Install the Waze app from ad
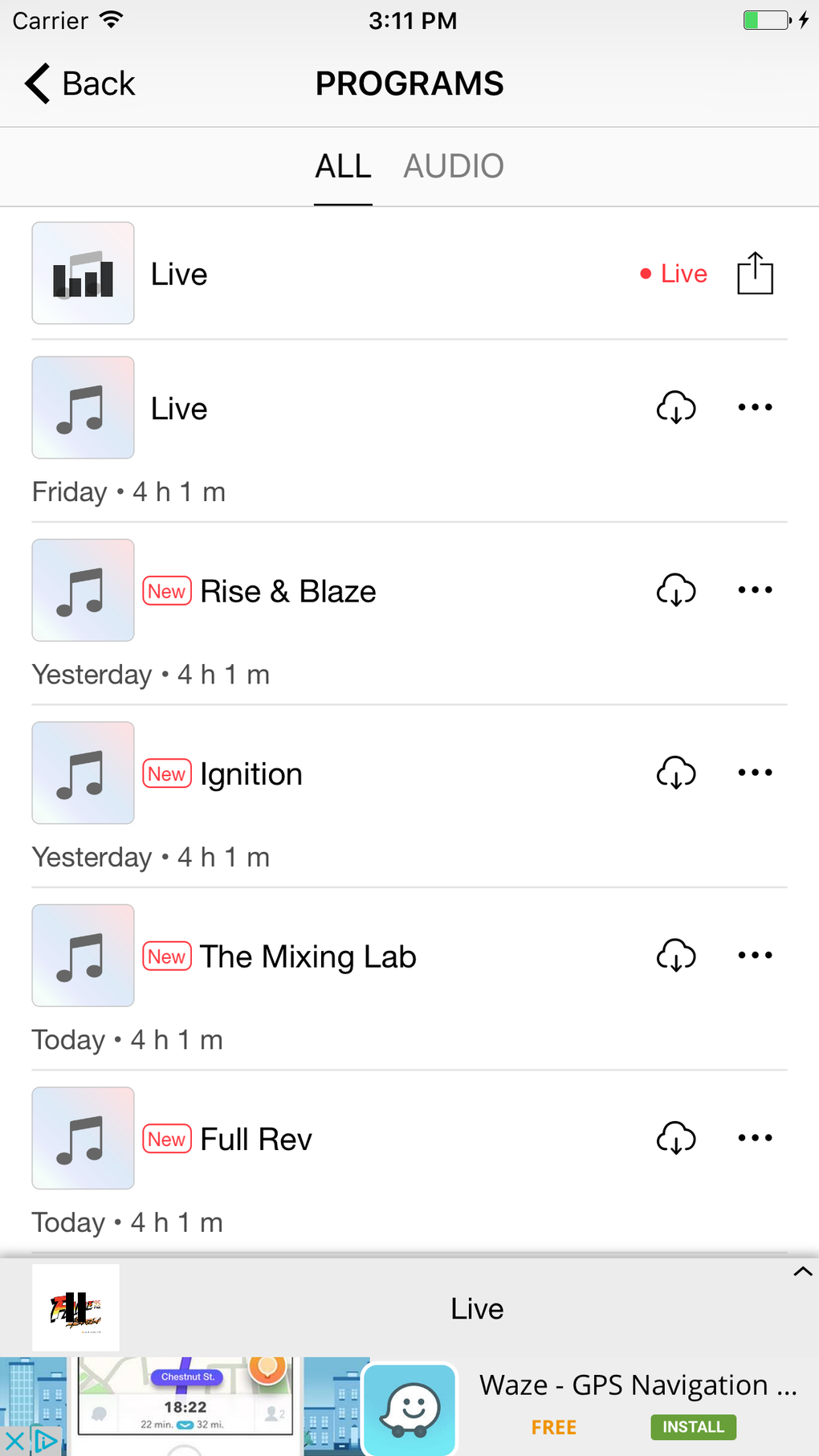Screen dimensions: 819x1456 [693, 1427]
